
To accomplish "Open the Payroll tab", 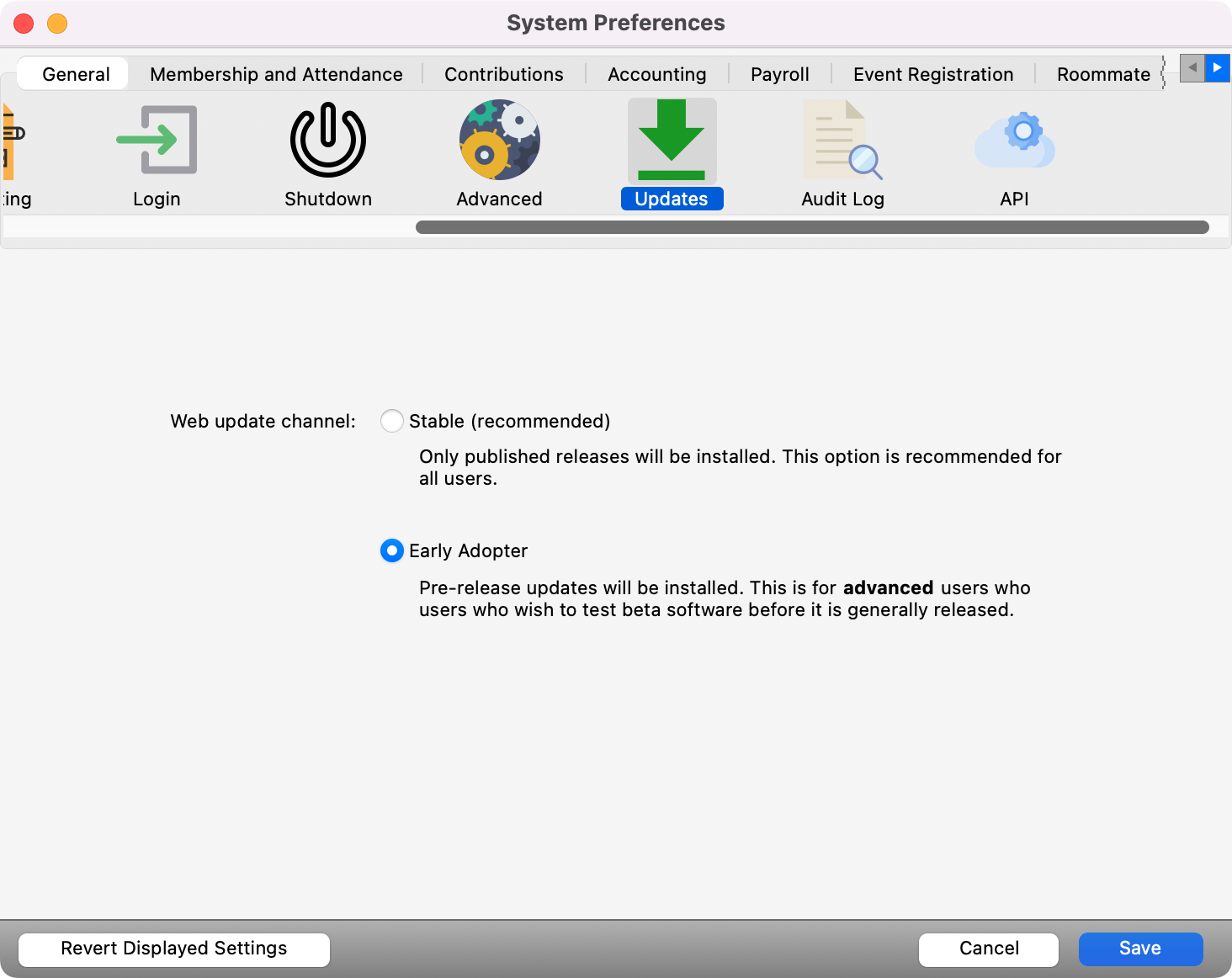I will coord(779,74).
